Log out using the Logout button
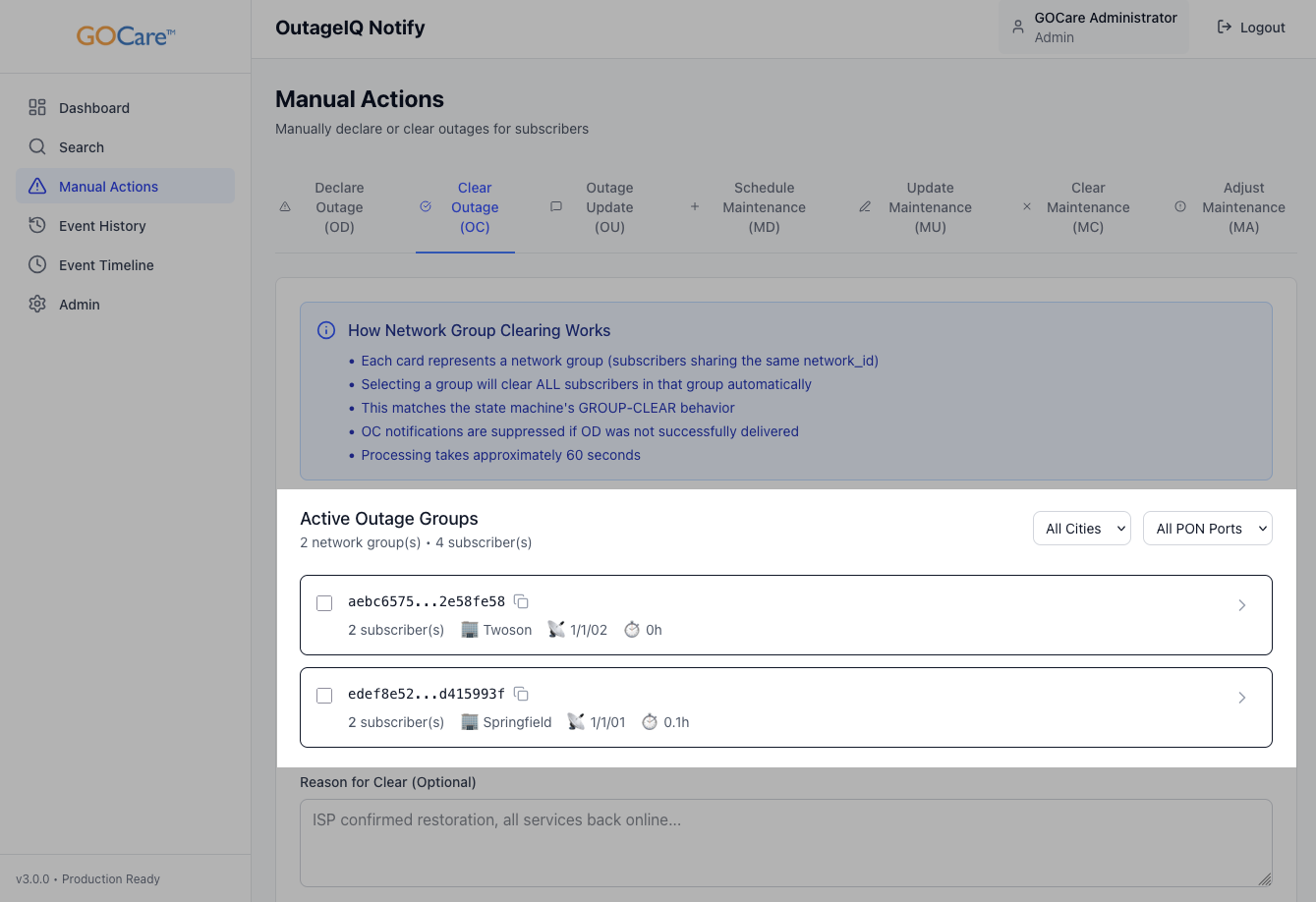The height and width of the screenshot is (902, 1316). 1251,28
